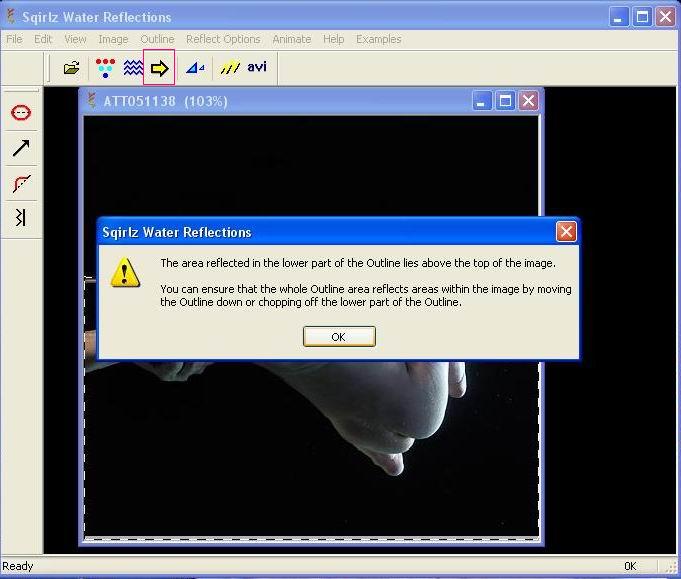Click the Sqirlz icon in main title bar
The image size is (681, 579).
tap(11, 17)
